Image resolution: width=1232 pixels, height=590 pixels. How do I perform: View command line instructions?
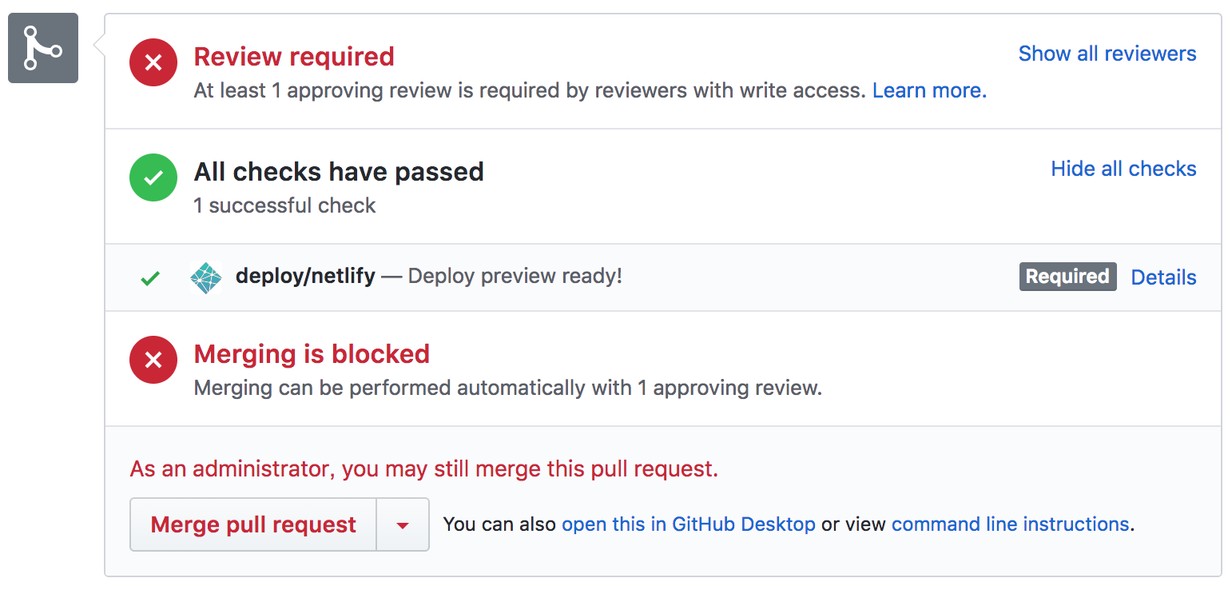click(x=1010, y=524)
